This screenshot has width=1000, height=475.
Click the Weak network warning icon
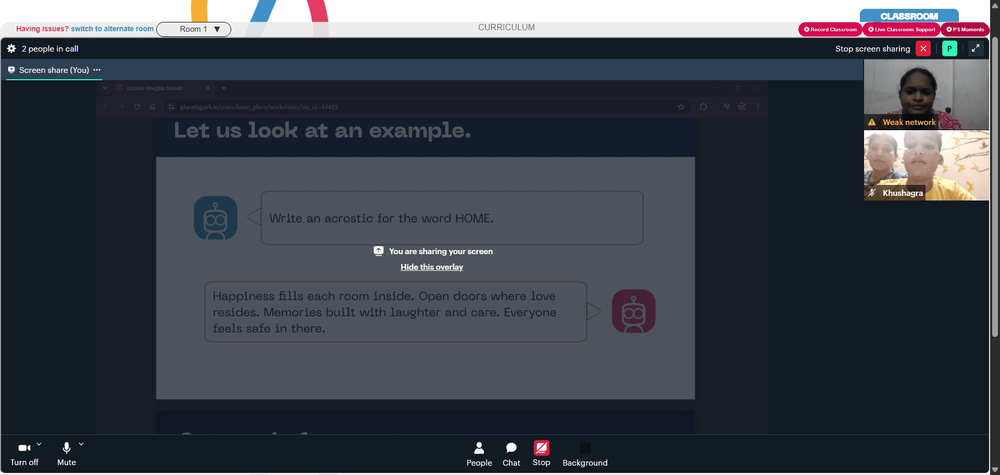(x=872, y=122)
